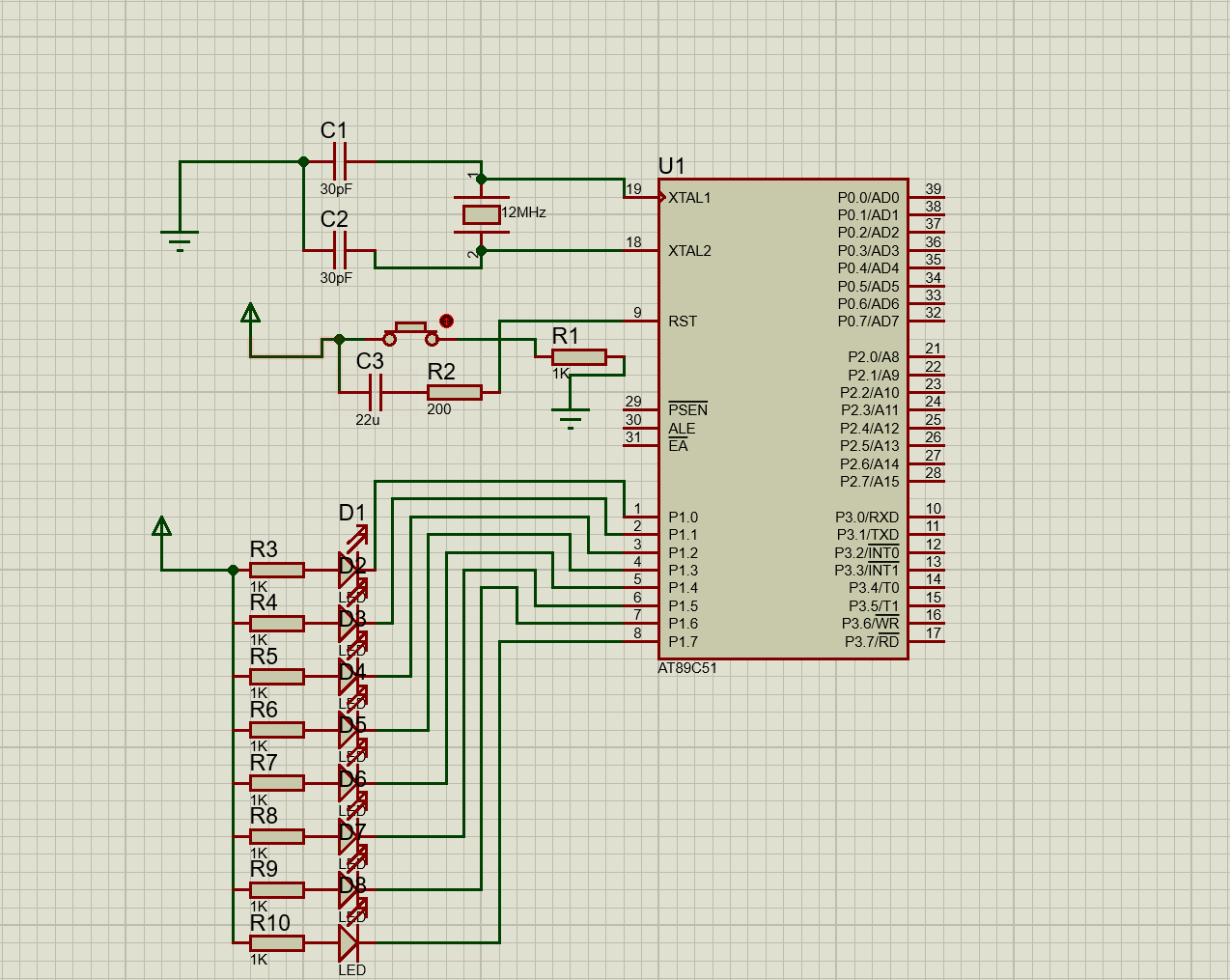Screen dimensions: 1230x980
Task: Click the U1 reference label
Action: click(672, 166)
